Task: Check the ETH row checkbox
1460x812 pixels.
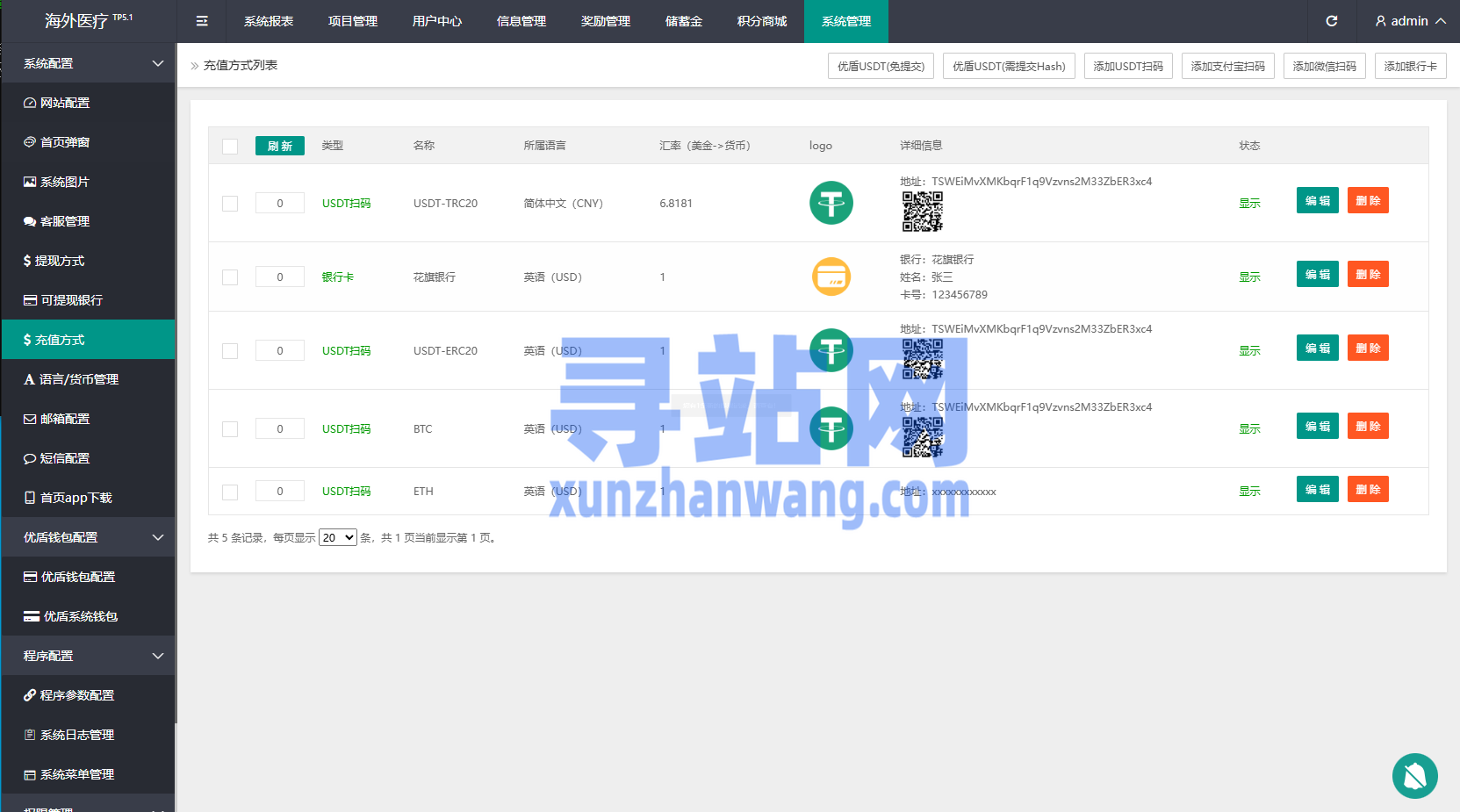Action: pyautogui.click(x=230, y=492)
